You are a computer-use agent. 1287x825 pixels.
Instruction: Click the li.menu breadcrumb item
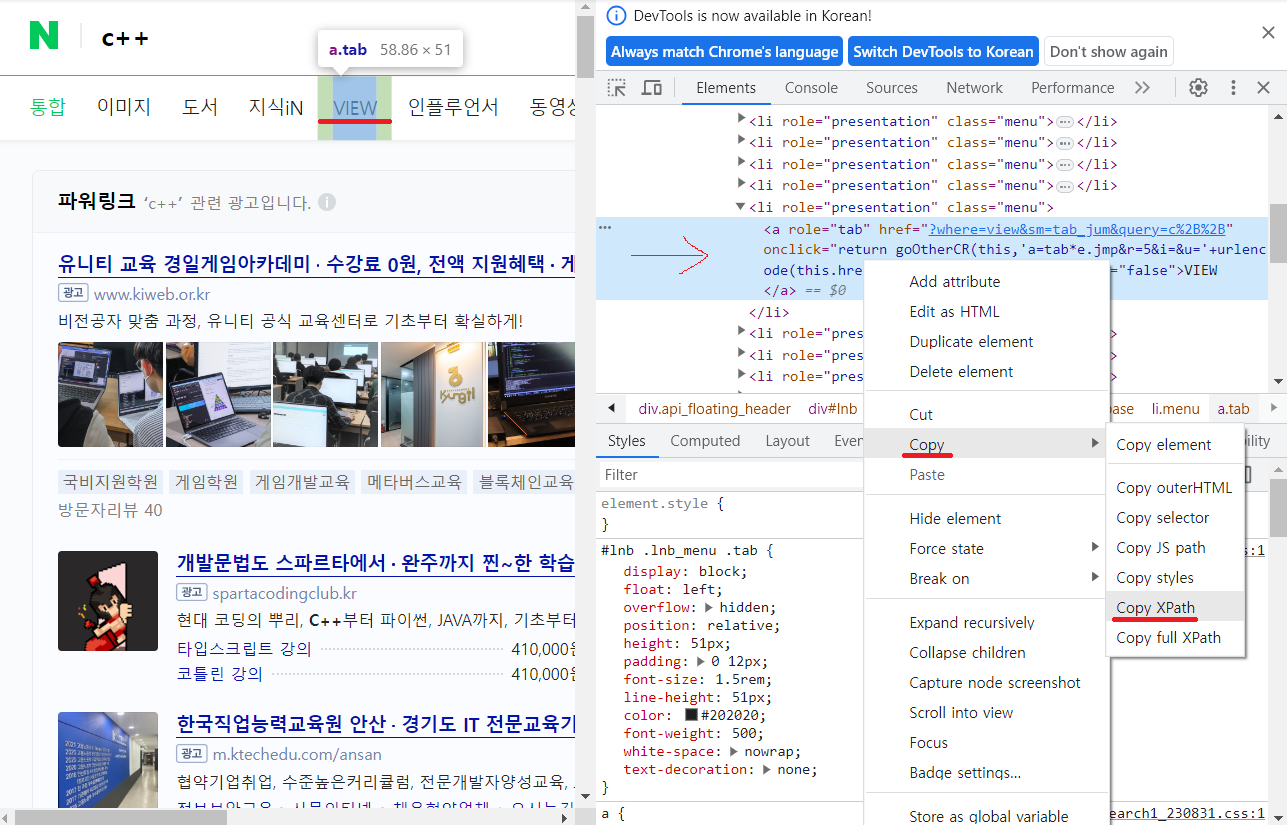(x=1175, y=408)
